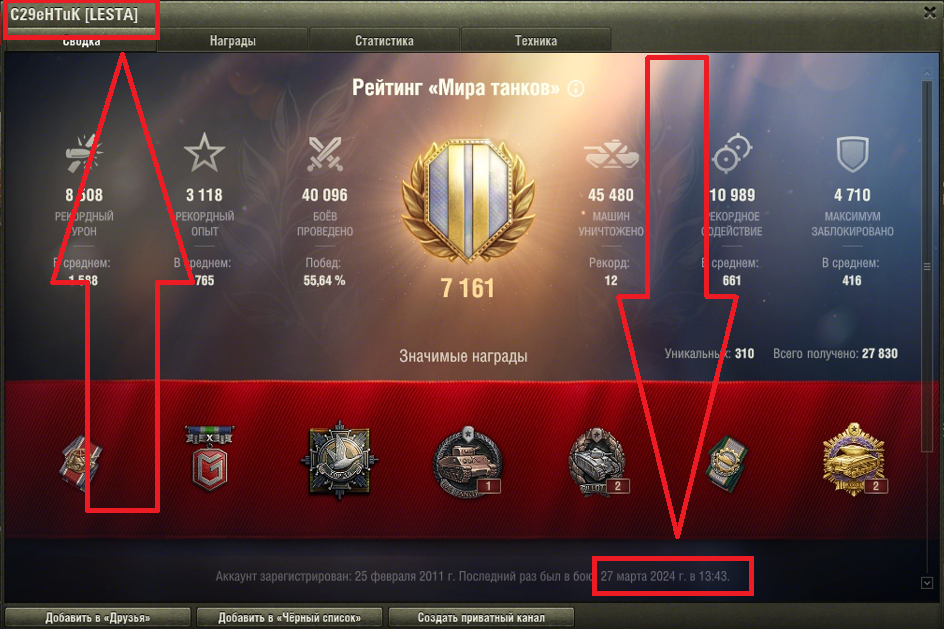
Task: Click the central rating emblem badge
Action: pyautogui.click(x=468, y=202)
